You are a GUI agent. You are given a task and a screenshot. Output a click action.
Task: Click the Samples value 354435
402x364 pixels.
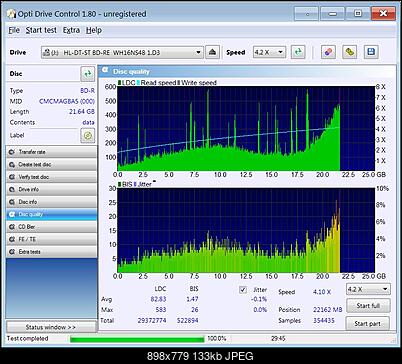pos(324,320)
